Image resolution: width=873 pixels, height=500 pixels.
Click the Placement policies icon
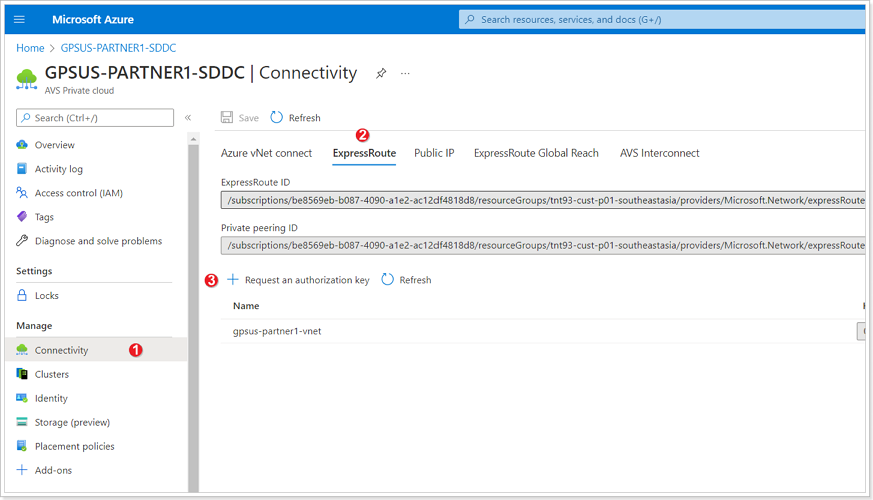22,445
